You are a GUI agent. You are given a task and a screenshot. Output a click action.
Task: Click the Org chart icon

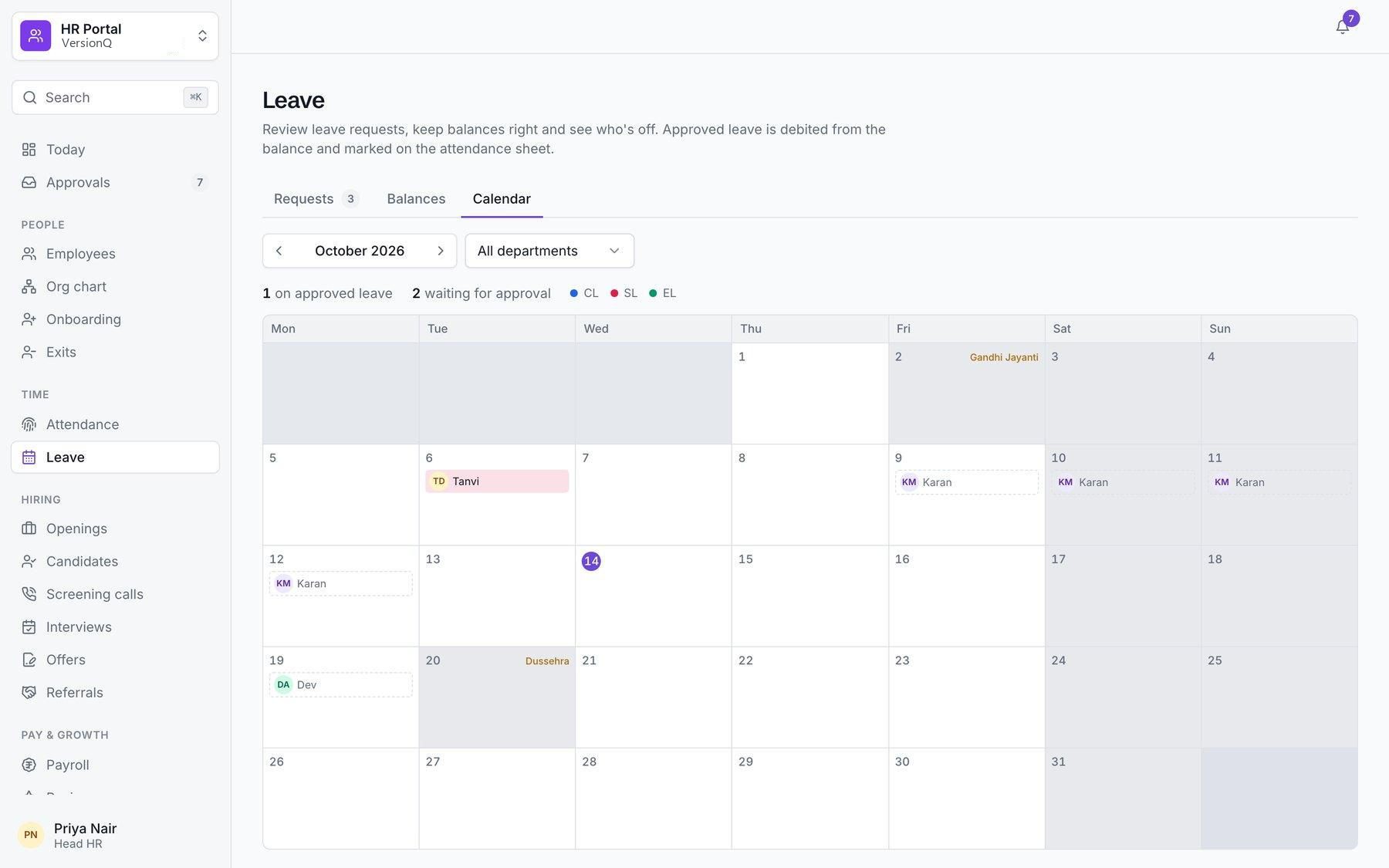tap(29, 286)
